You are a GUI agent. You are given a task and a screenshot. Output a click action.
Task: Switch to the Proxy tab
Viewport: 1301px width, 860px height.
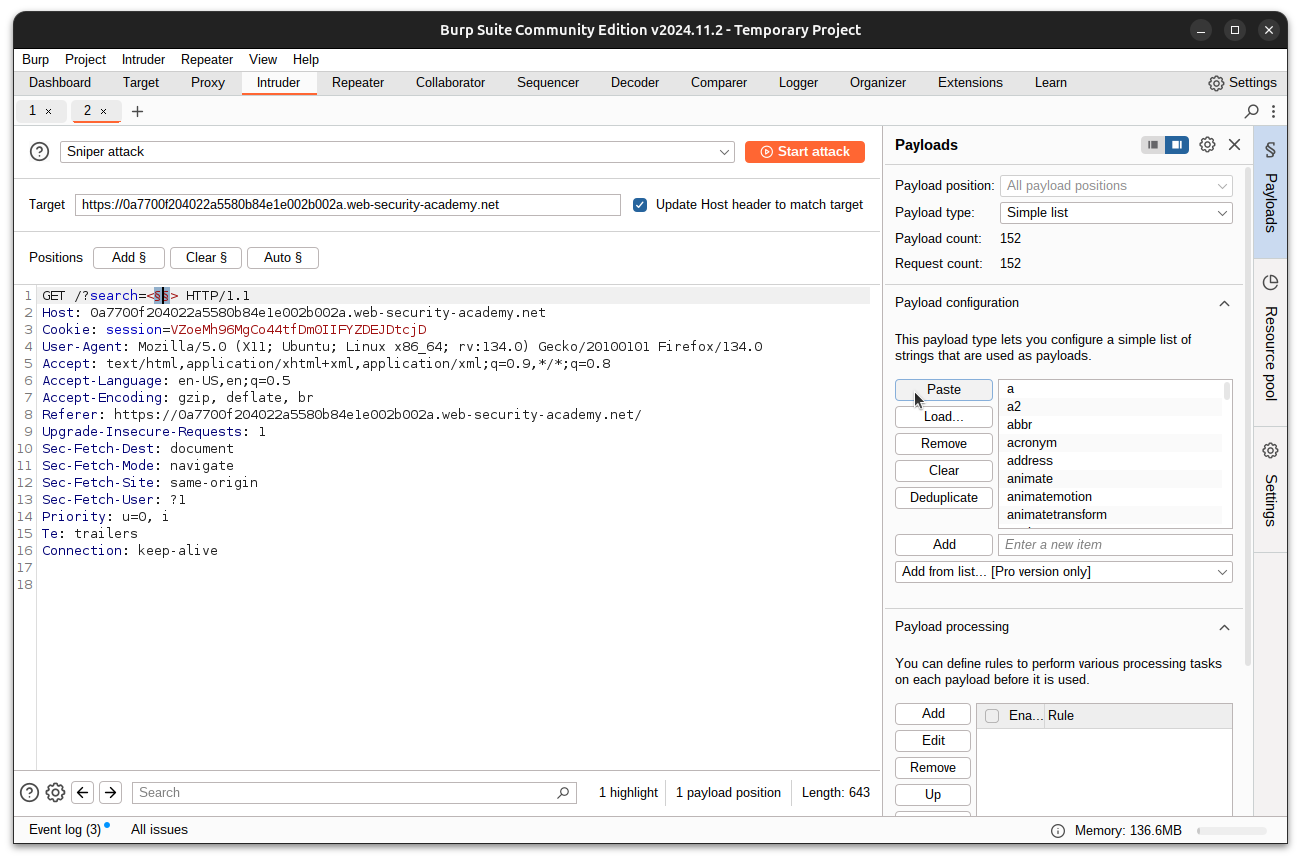208,83
